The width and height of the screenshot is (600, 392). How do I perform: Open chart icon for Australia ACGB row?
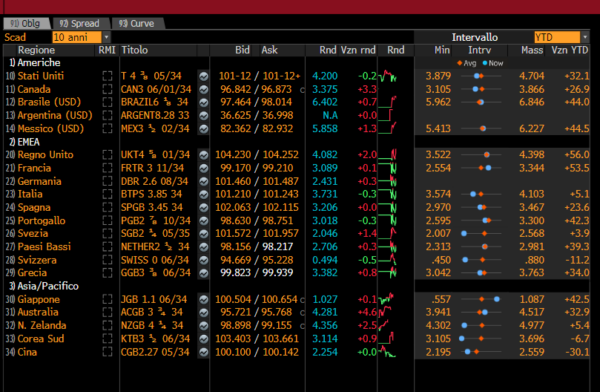204,313
